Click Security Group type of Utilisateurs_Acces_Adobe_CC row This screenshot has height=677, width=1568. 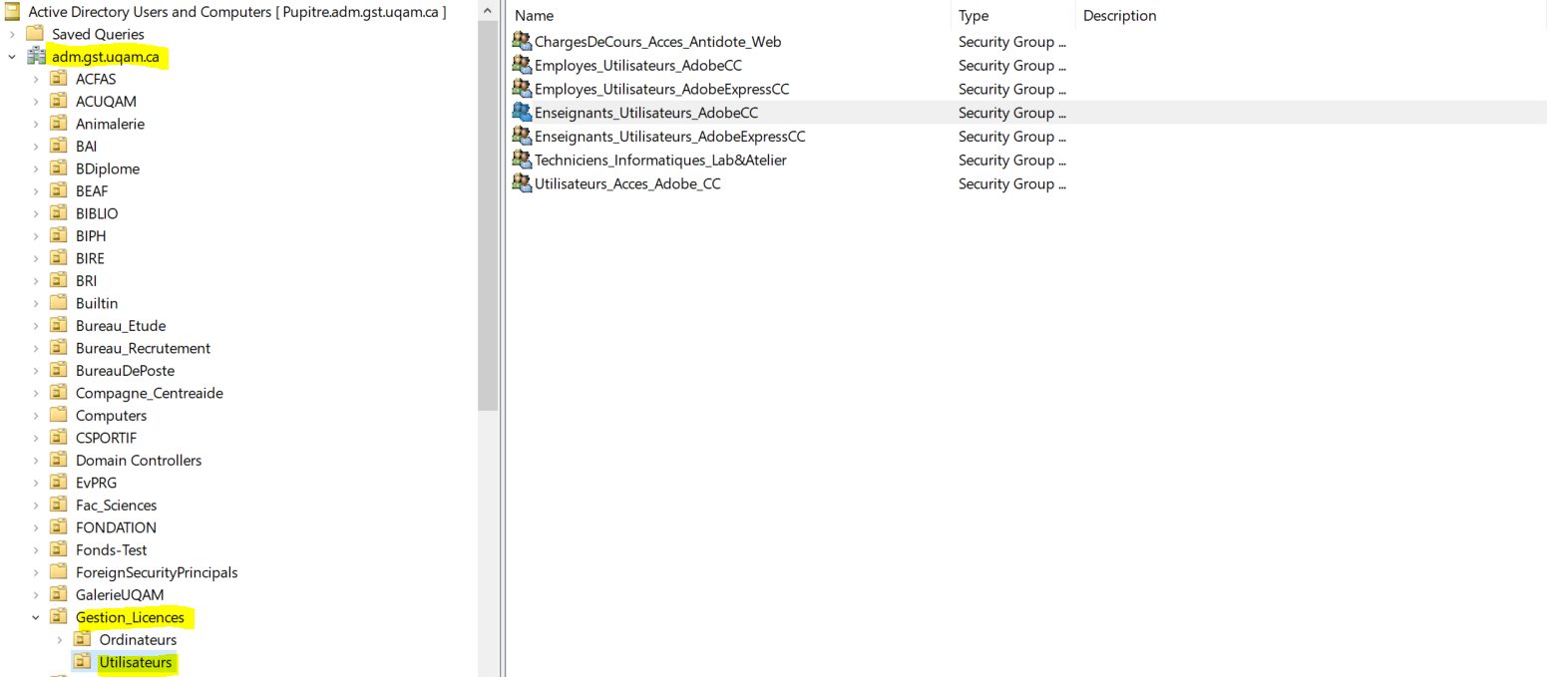tap(1011, 183)
